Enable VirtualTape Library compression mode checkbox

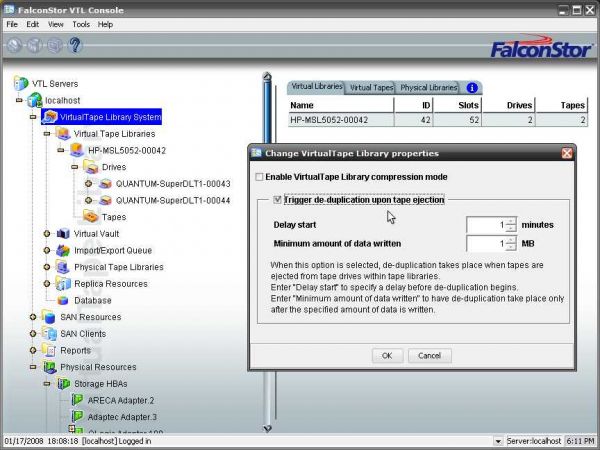click(x=259, y=177)
